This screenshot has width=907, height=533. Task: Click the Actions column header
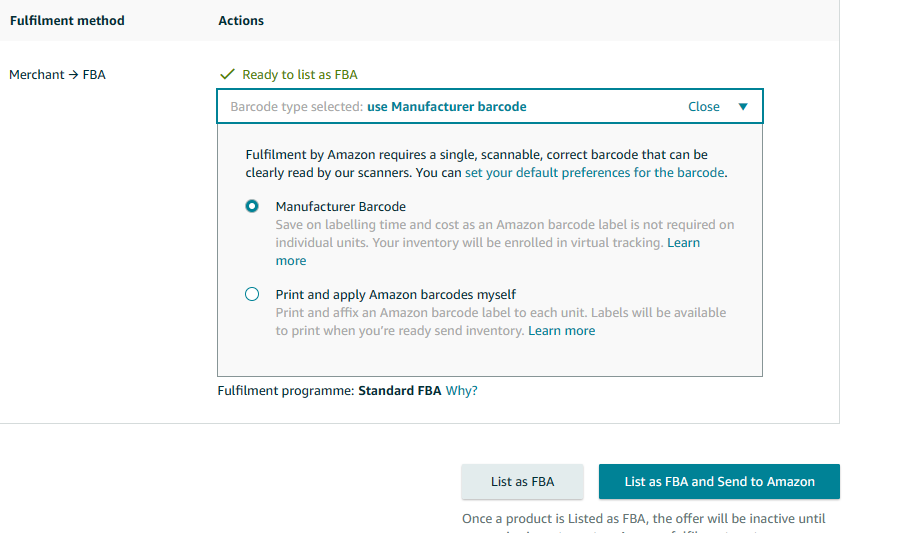click(x=241, y=20)
